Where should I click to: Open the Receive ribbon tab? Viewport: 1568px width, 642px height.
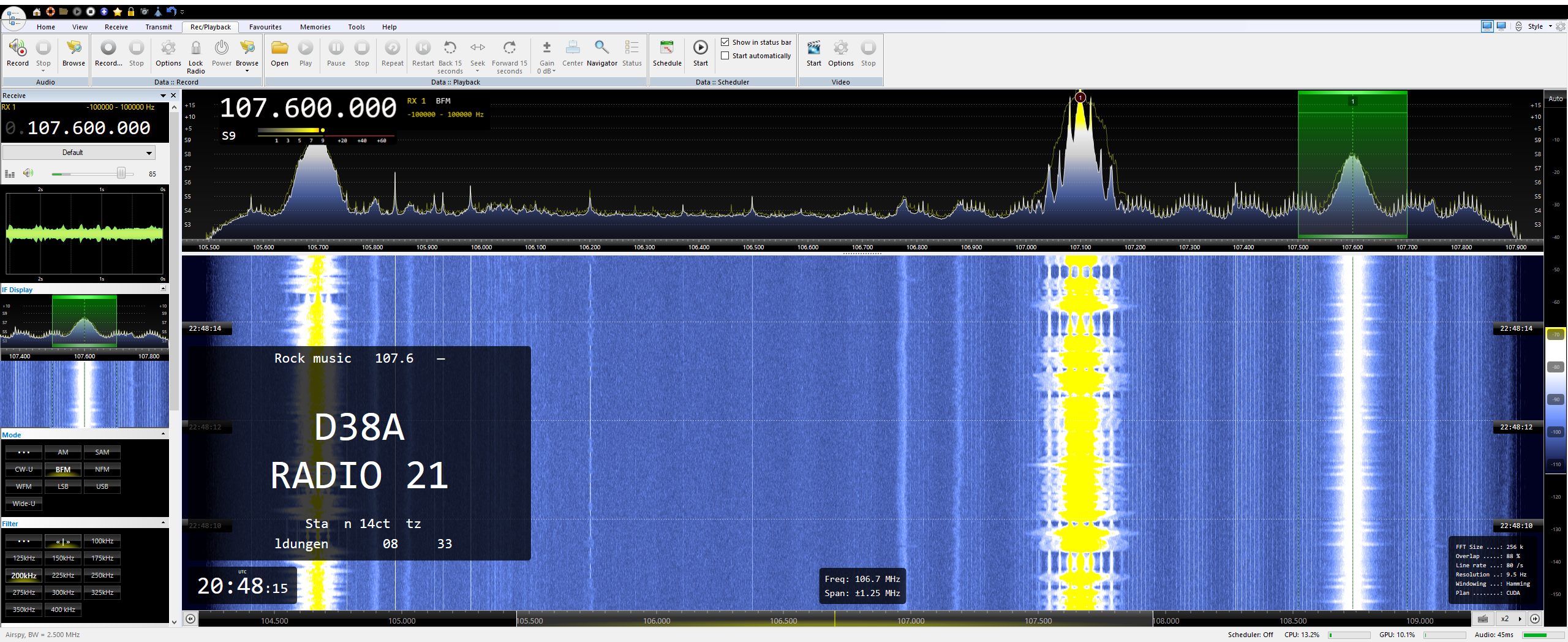pos(116,27)
